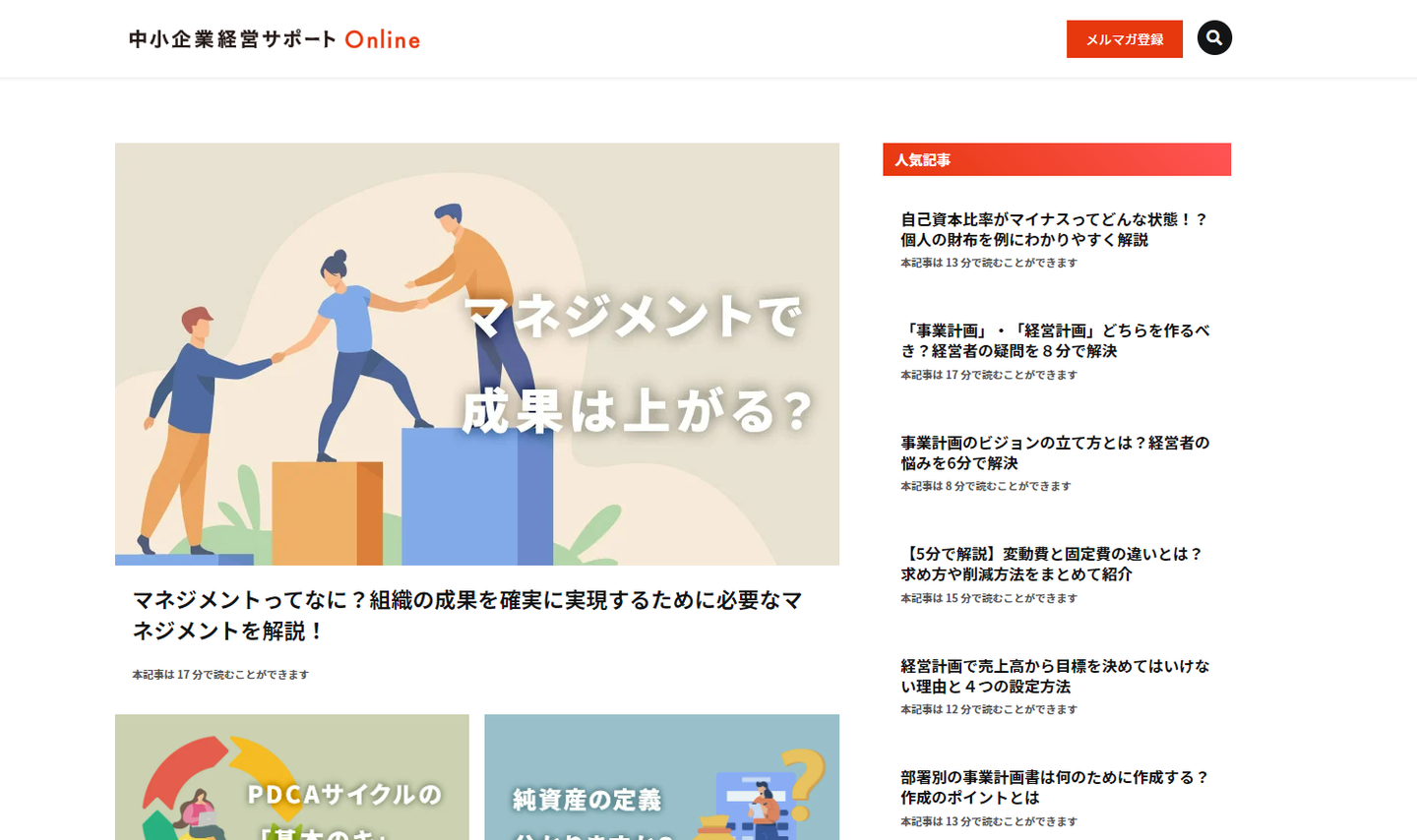This screenshot has width=1417, height=840.
Task: Click the 8分 reading time under ビジョン article
Action: coord(986,486)
